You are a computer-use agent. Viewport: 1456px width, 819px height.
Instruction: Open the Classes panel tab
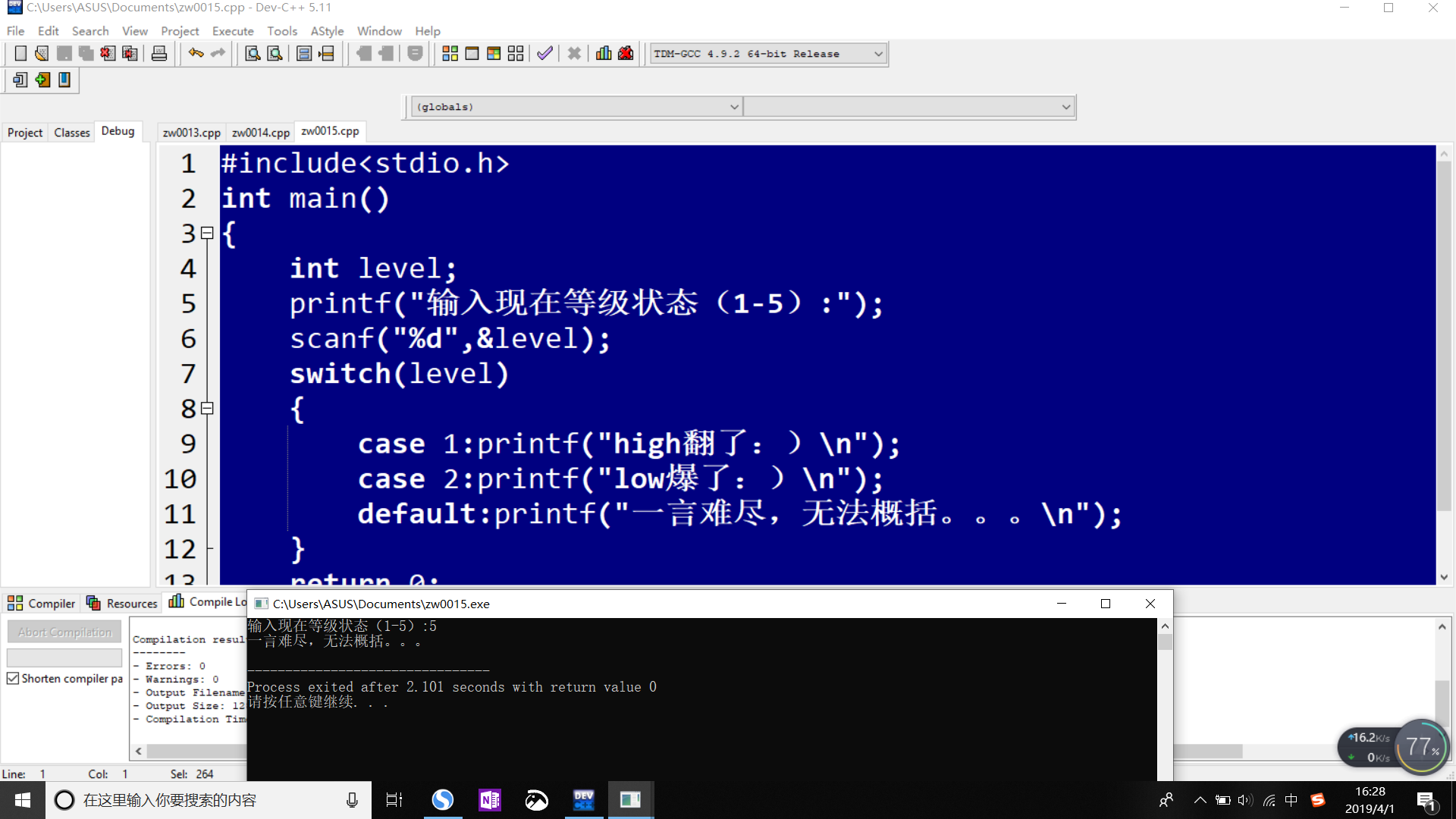coord(72,133)
